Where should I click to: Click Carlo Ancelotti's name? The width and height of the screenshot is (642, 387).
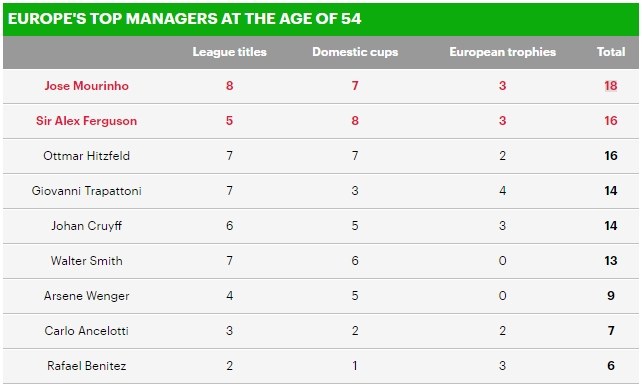click(x=86, y=331)
